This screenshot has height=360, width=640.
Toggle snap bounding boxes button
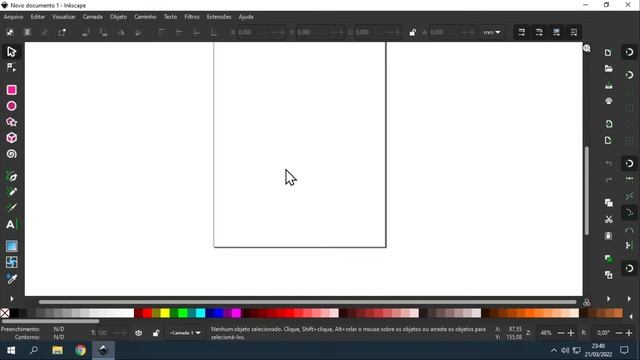[x=629, y=75]
